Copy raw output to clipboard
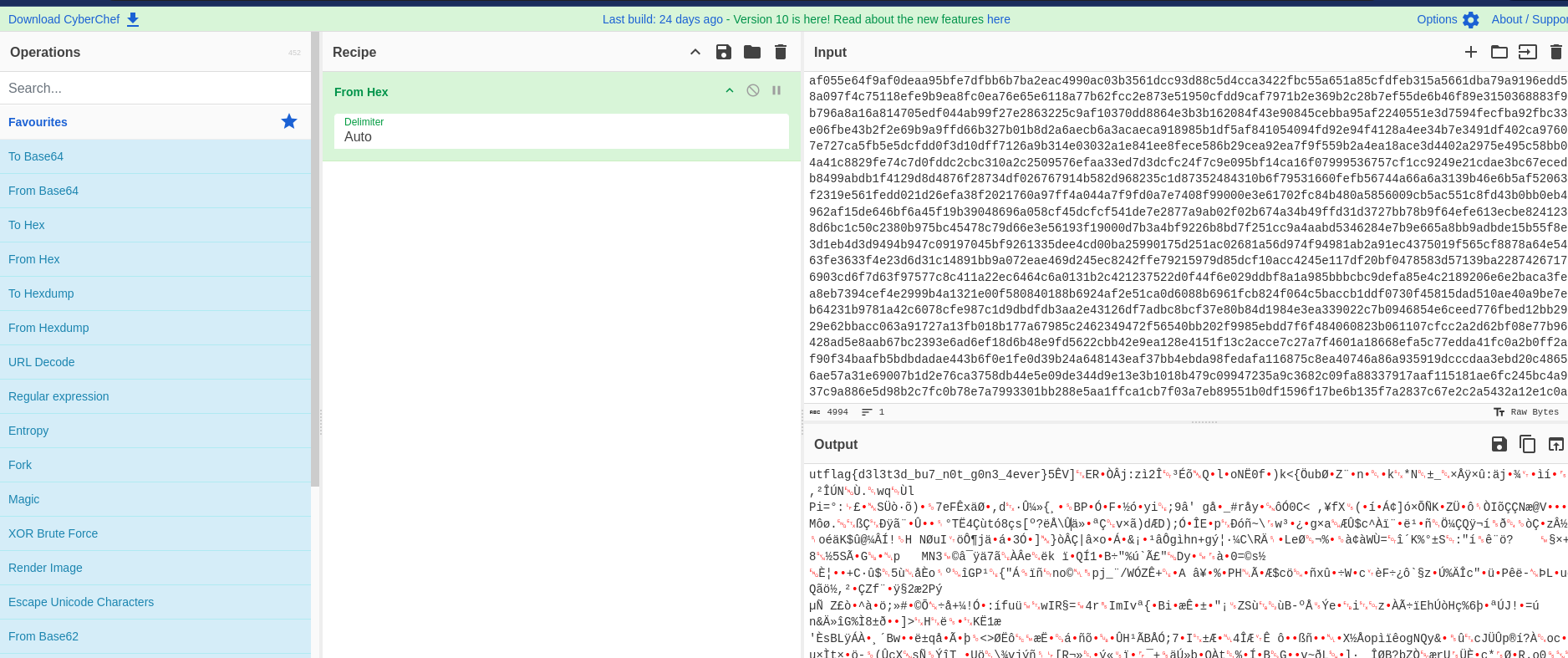This screenshot has height=658, width=1568. pyautogui.click(x=1528, y=444)
